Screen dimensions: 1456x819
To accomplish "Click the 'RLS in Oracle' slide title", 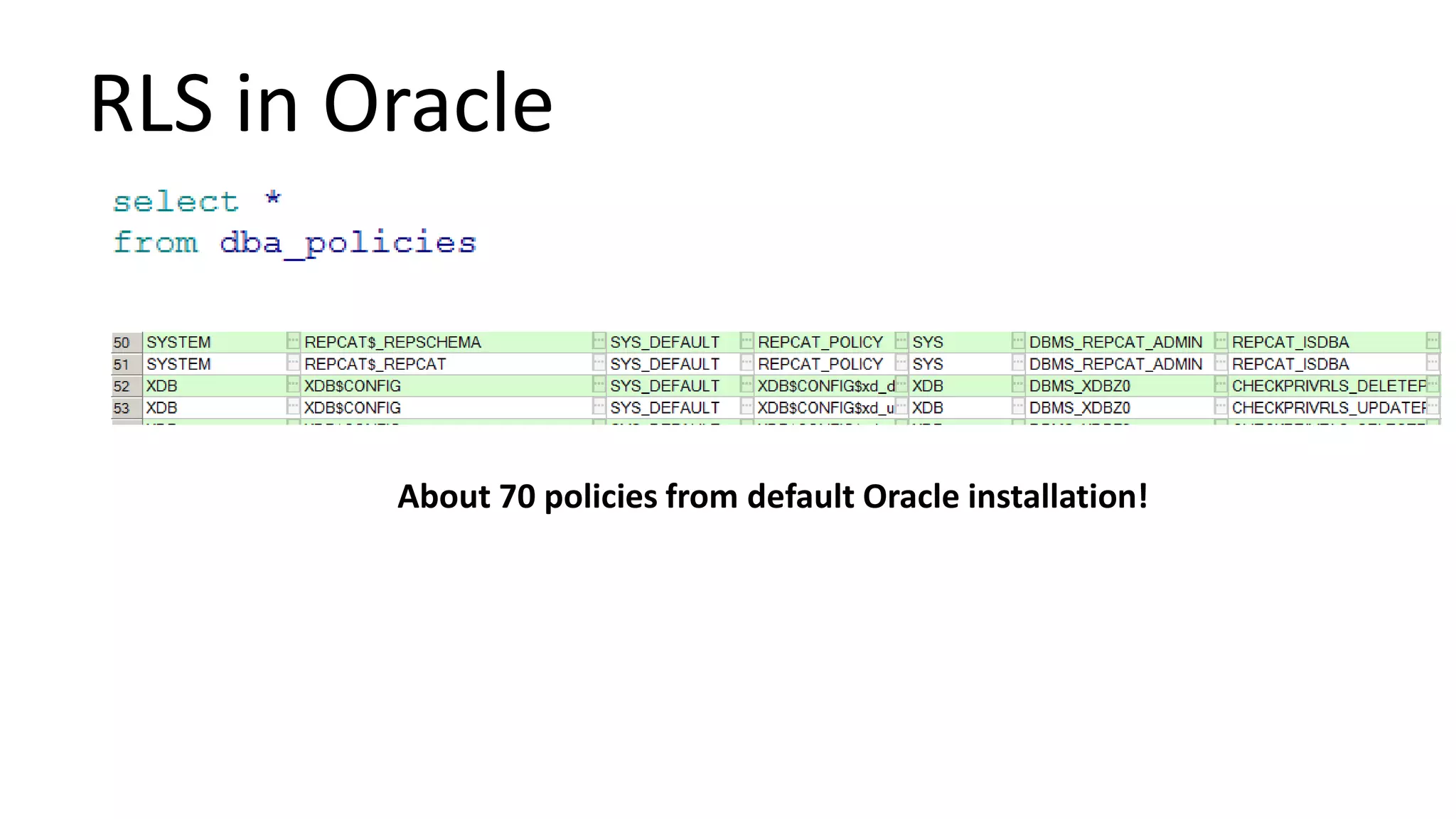I will (321, 104).
